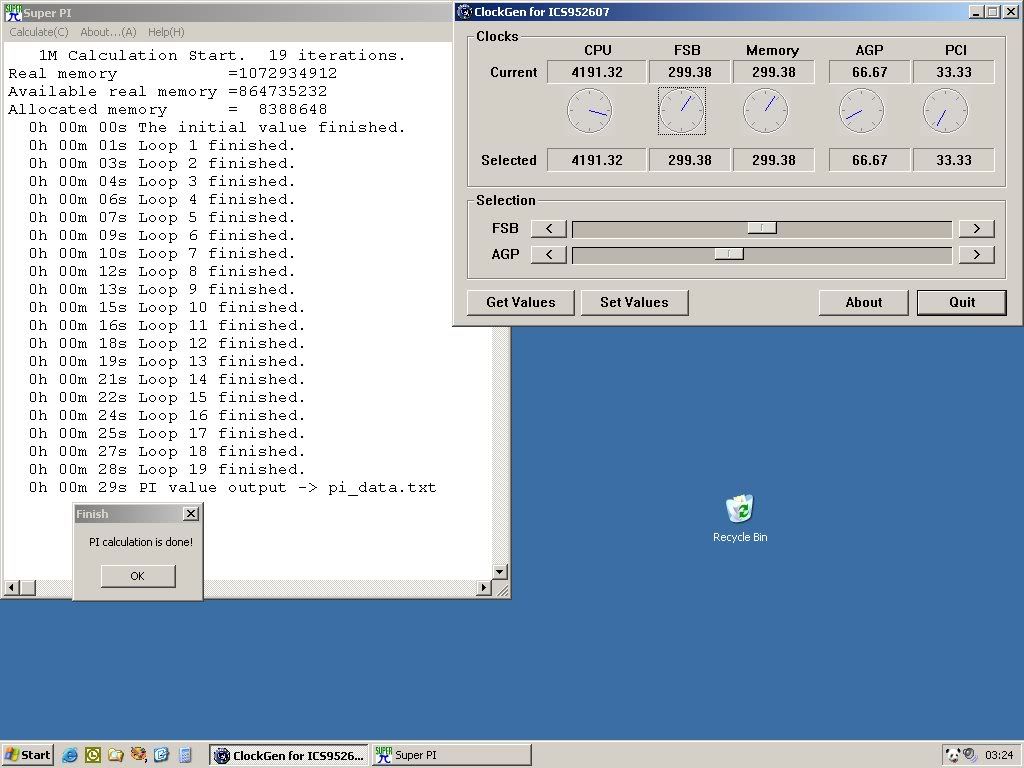The image size is (1024, 768).
Task: Click Super PI scrollbar down arrow
Action: [500, 572]
